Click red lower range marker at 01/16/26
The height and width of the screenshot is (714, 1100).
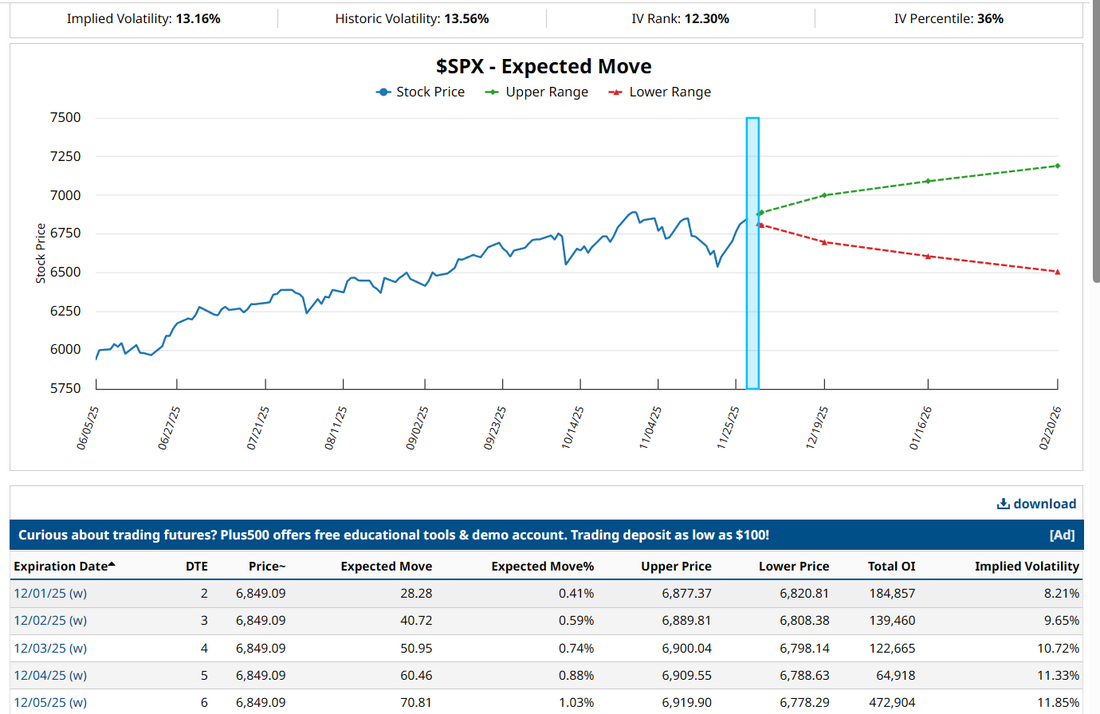928,257
